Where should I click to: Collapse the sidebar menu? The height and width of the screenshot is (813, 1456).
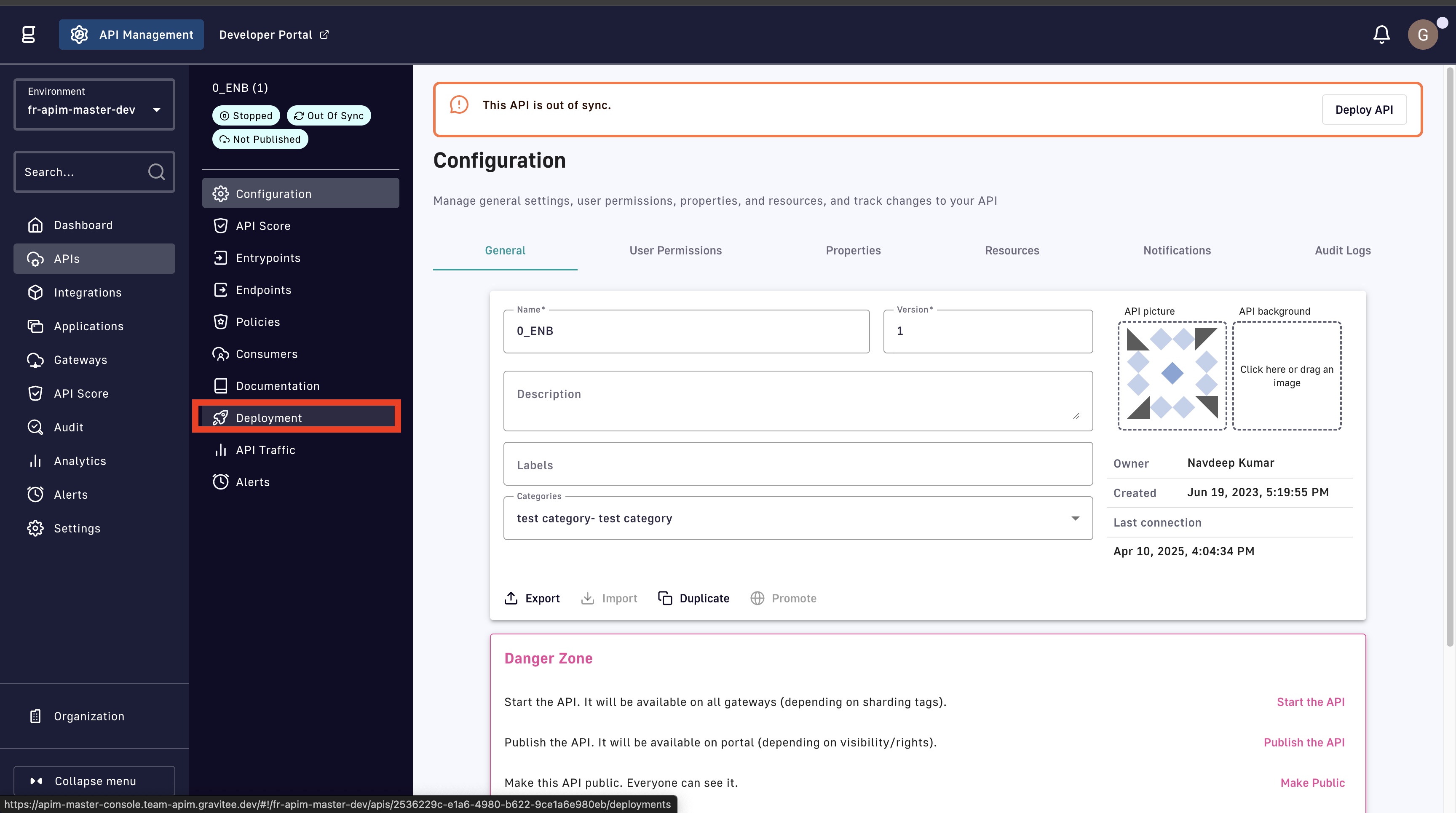click(94, 781)
